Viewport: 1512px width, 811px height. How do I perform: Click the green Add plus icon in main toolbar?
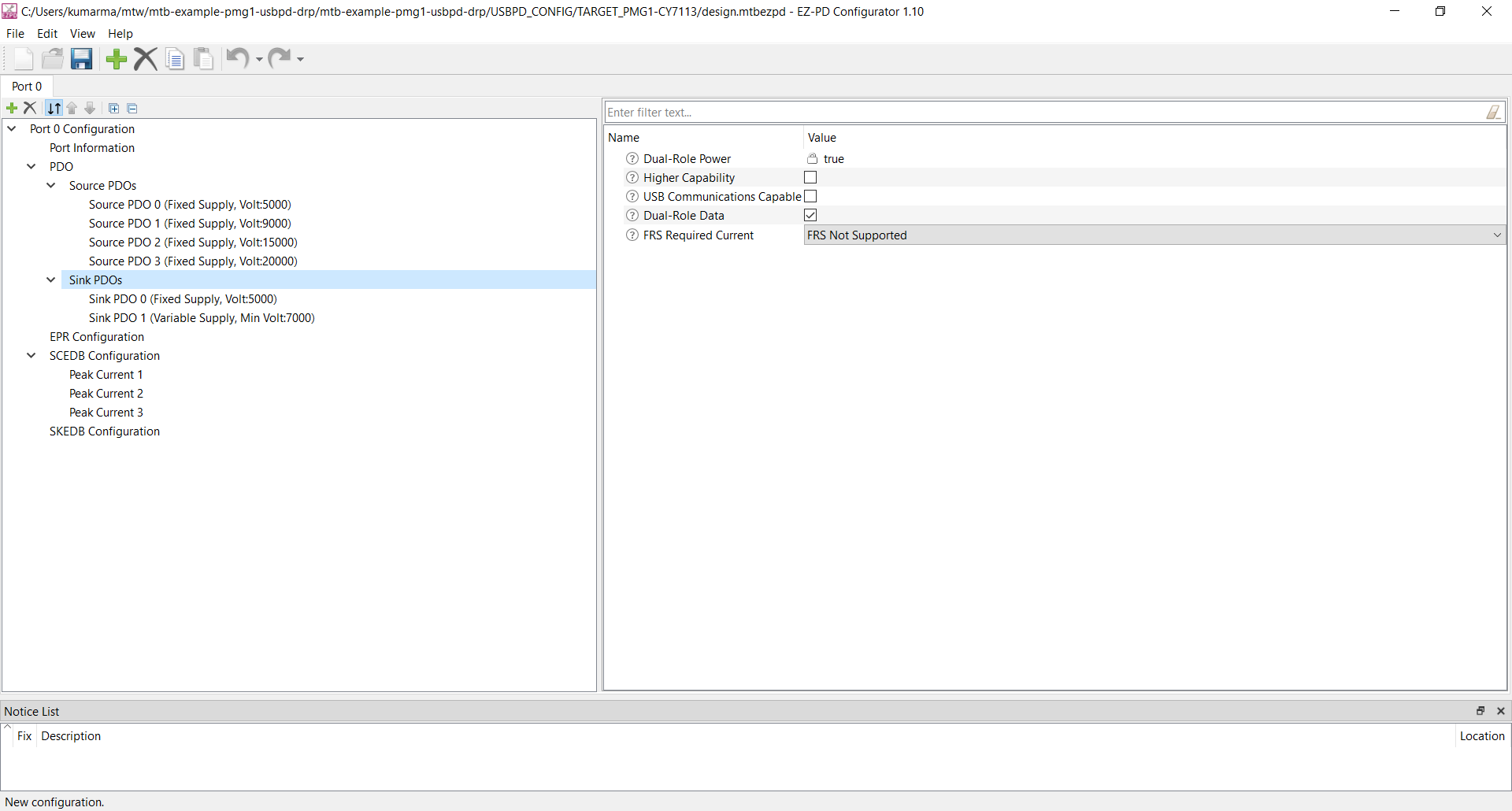pyautogui.click(x=117, y=59)
